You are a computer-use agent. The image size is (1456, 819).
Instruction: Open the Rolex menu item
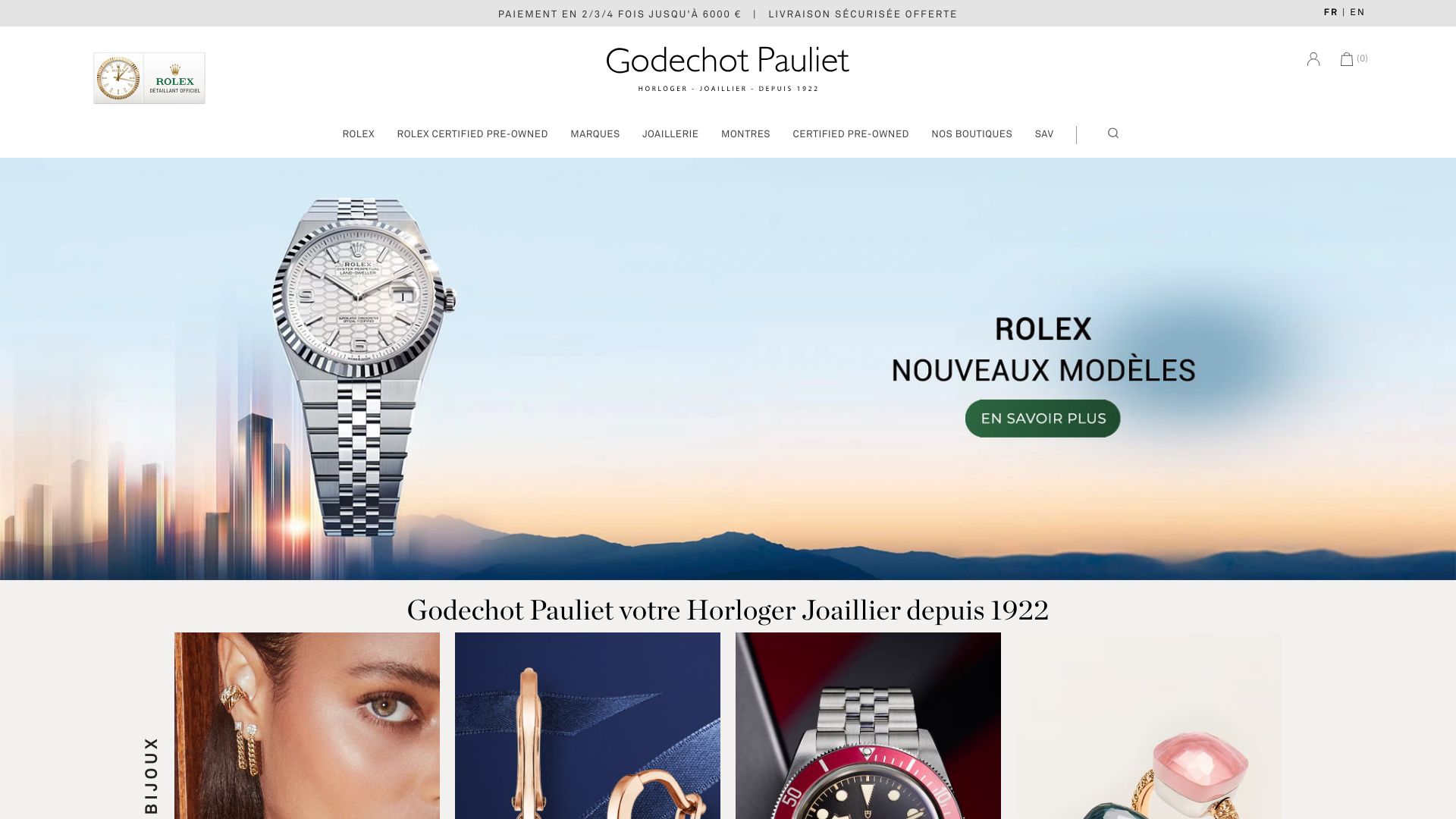coord(359,134)
